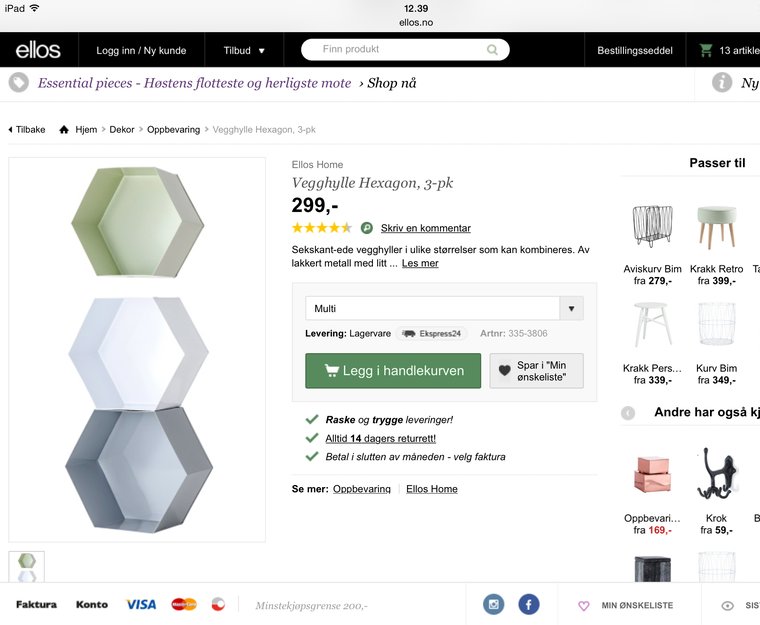
Task: Open the Multi color dropdown
Action: pyautogui.click(x=444, y=308)
